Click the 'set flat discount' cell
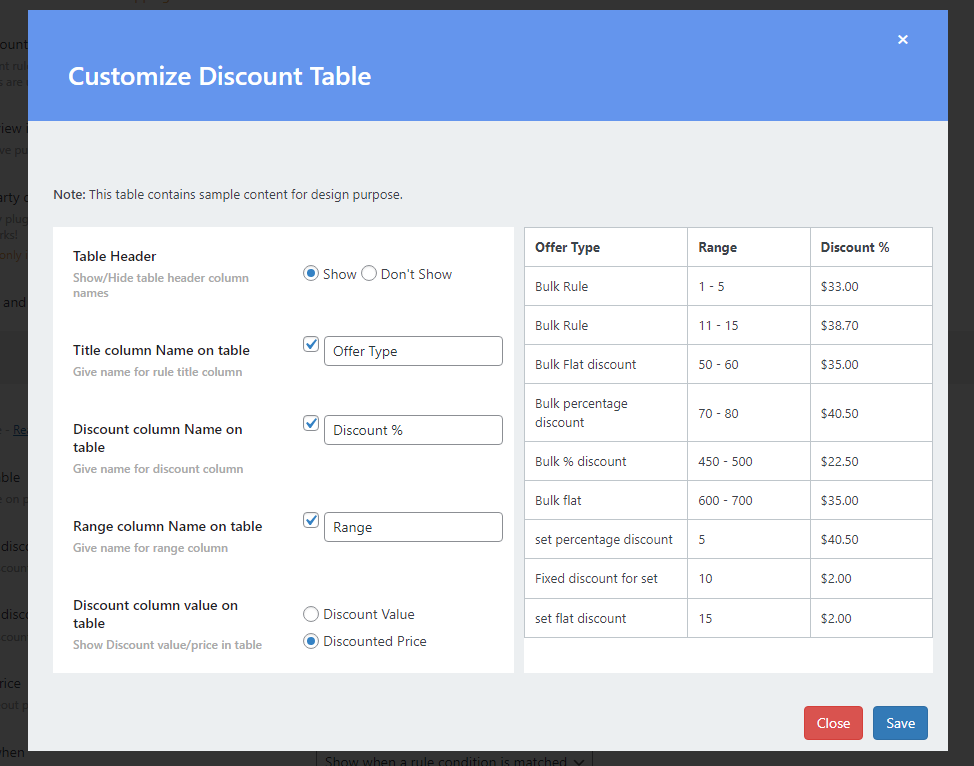The width and height of the screenshot is (974, 766). pyautogui.click(x=606, y=618)
